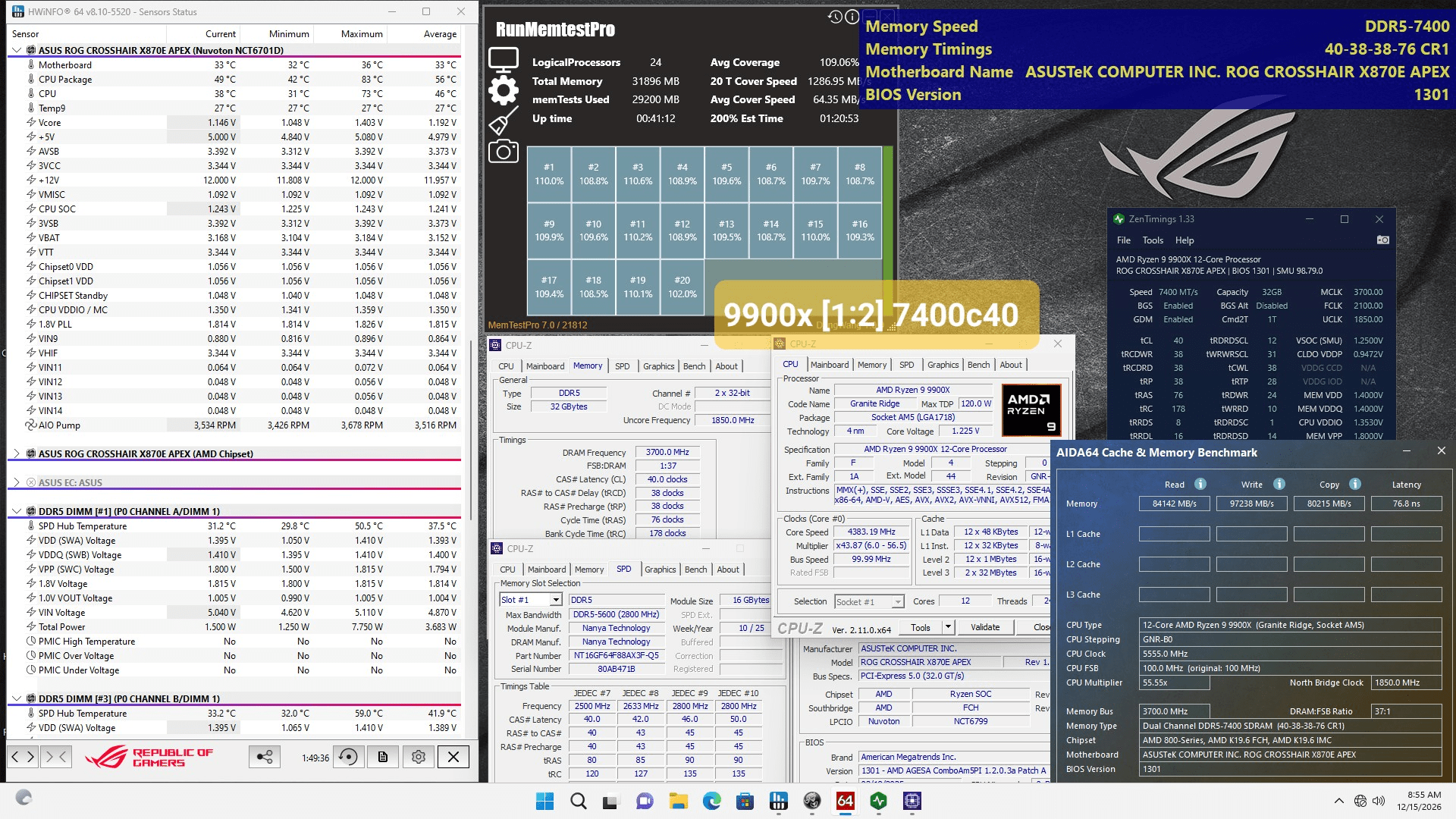Click info icon next to AIDA64 Read
This screenshot has width=1456, height=819.
[x=1200, y=484]
